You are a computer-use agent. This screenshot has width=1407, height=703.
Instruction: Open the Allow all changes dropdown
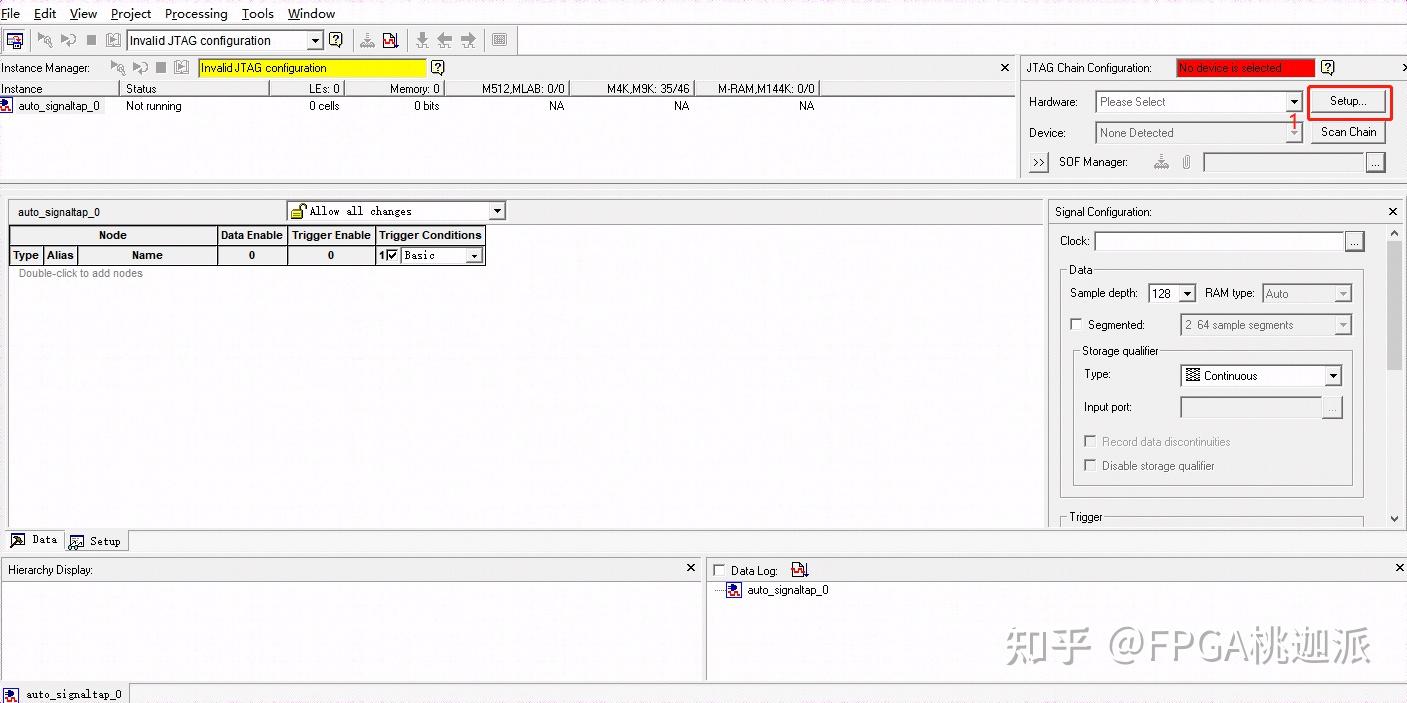click(x=497, y=211)
